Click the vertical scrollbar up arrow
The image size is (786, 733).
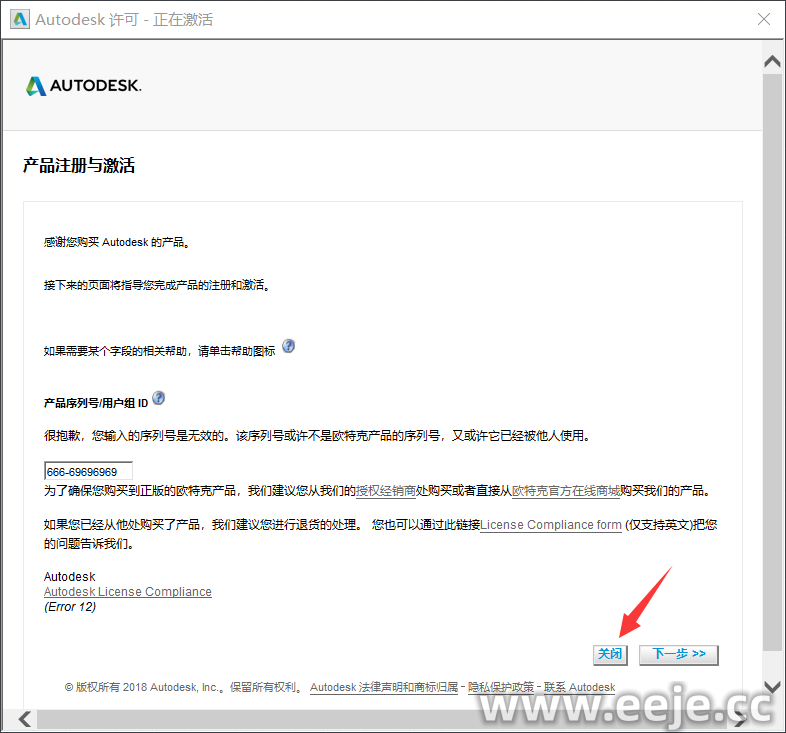772,61
